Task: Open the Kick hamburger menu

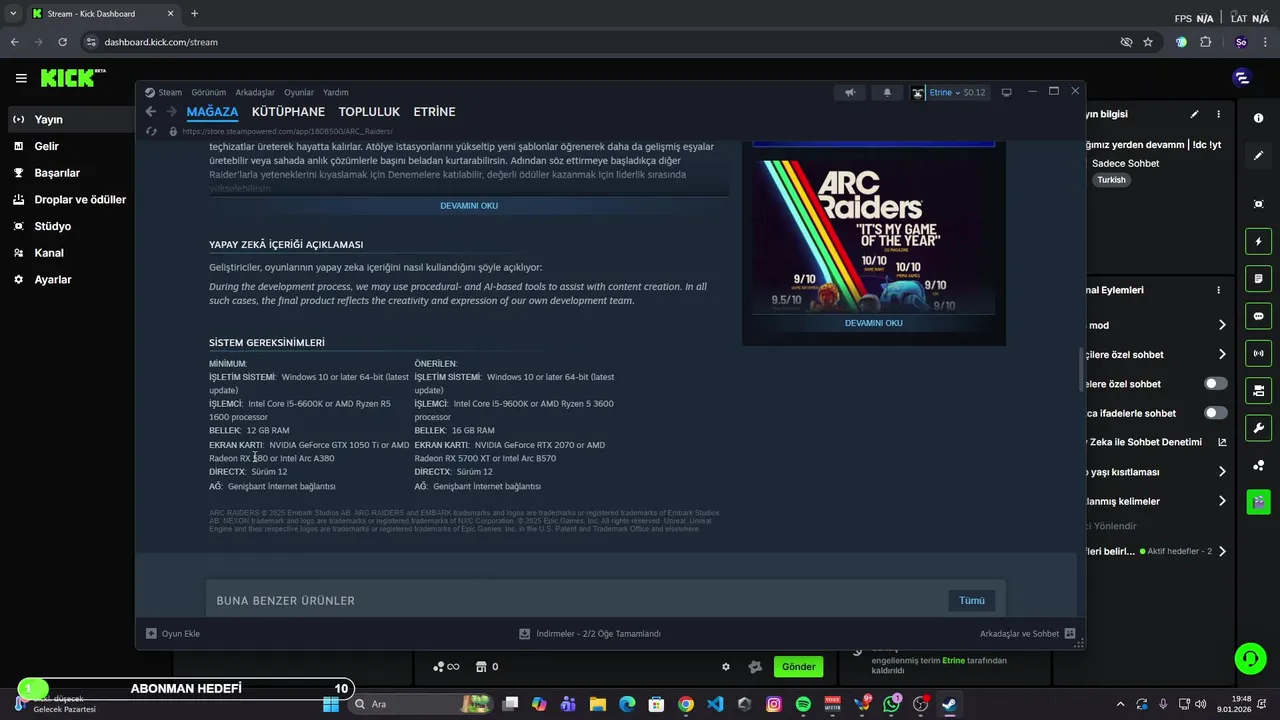Action: [21, 78]
